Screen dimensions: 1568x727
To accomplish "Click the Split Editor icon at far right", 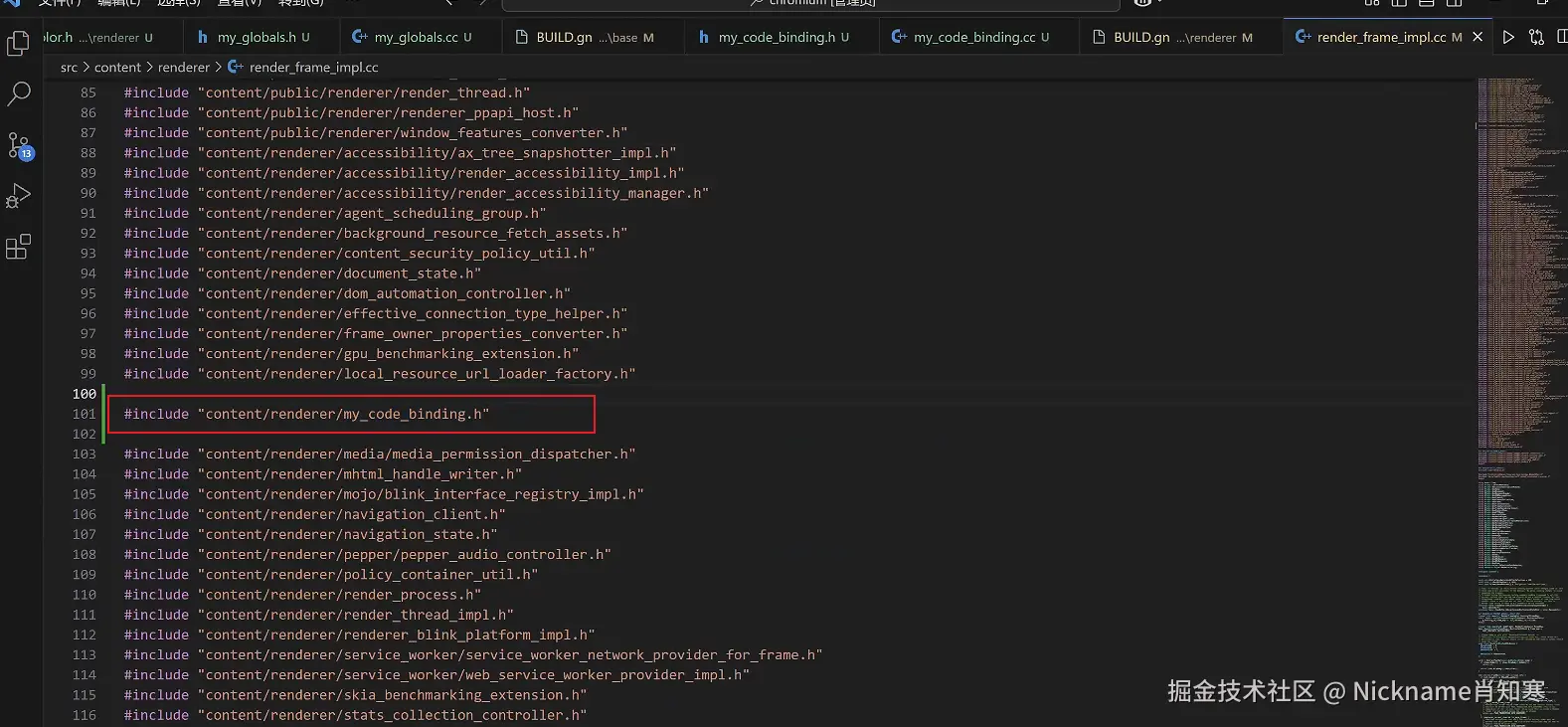I will pos(1562,37).
